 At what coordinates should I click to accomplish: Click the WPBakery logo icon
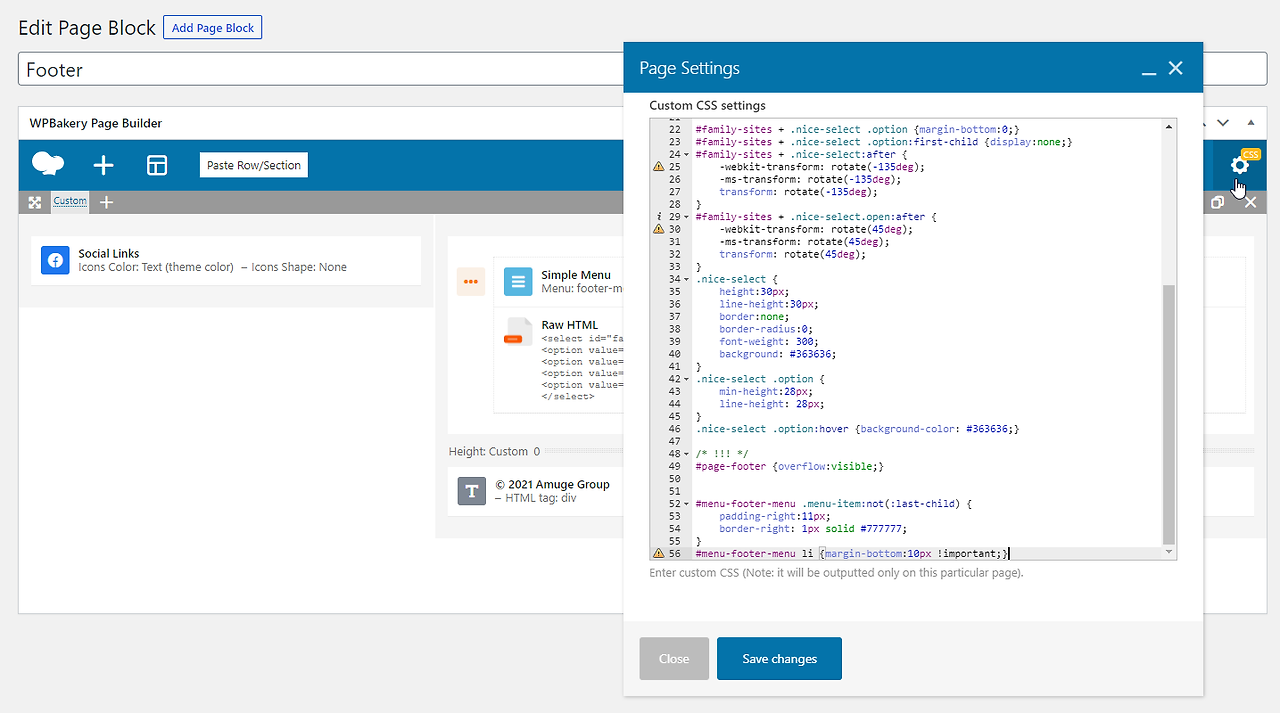(x=48, y=165)
